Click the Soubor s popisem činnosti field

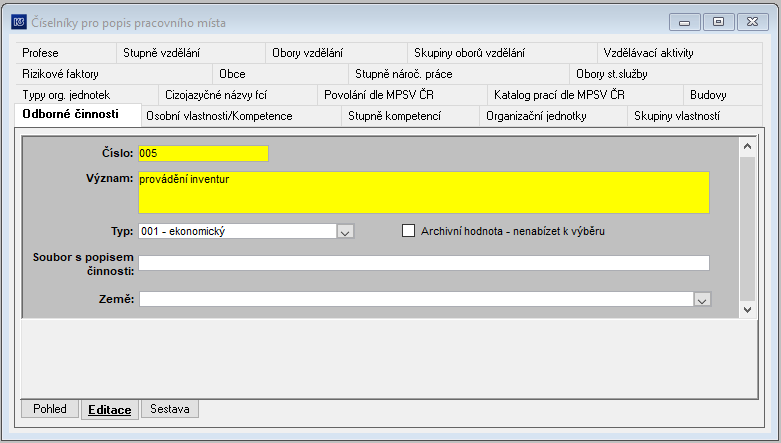[x=424, y=263]
